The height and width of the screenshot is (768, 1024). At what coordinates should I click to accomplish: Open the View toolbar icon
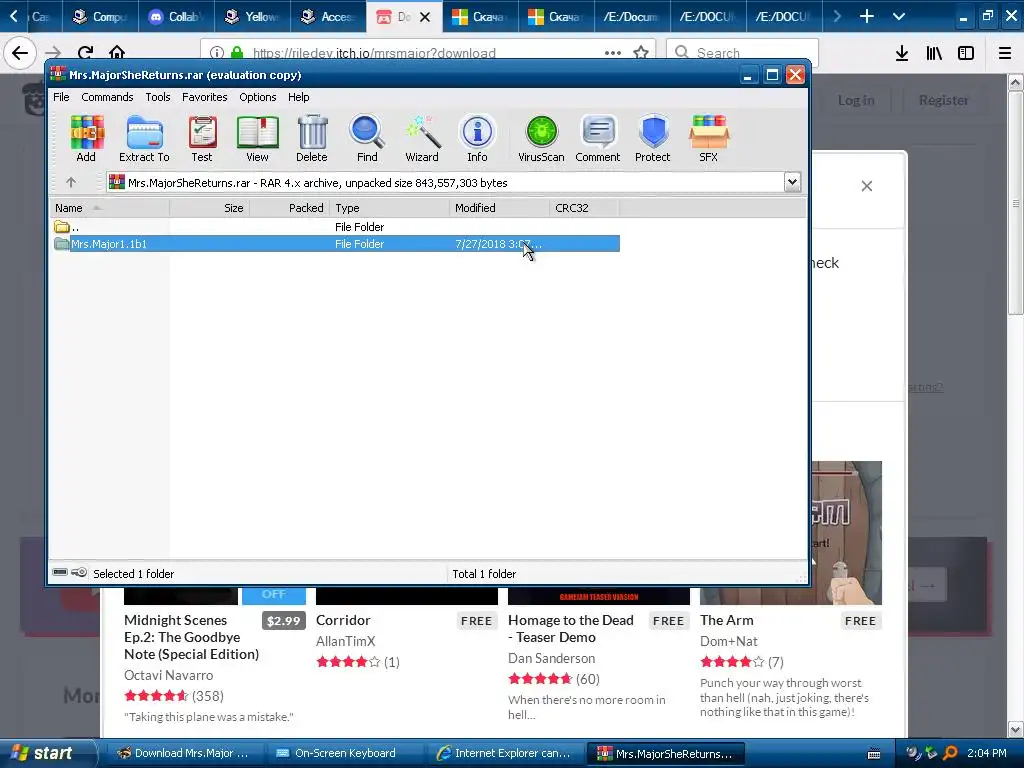pyautogui.click(x=257, y=138)
